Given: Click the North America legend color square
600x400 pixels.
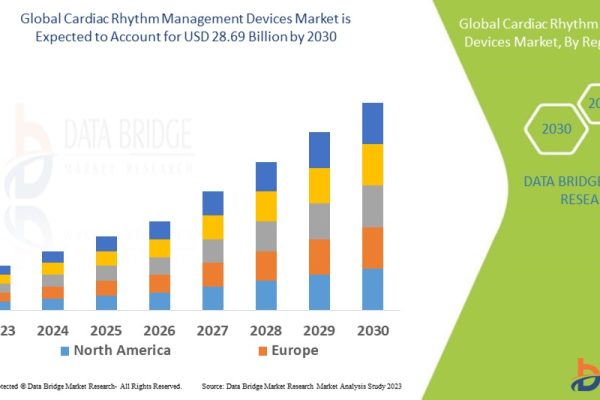Looking at the screenshot, I should coord(65,351).
